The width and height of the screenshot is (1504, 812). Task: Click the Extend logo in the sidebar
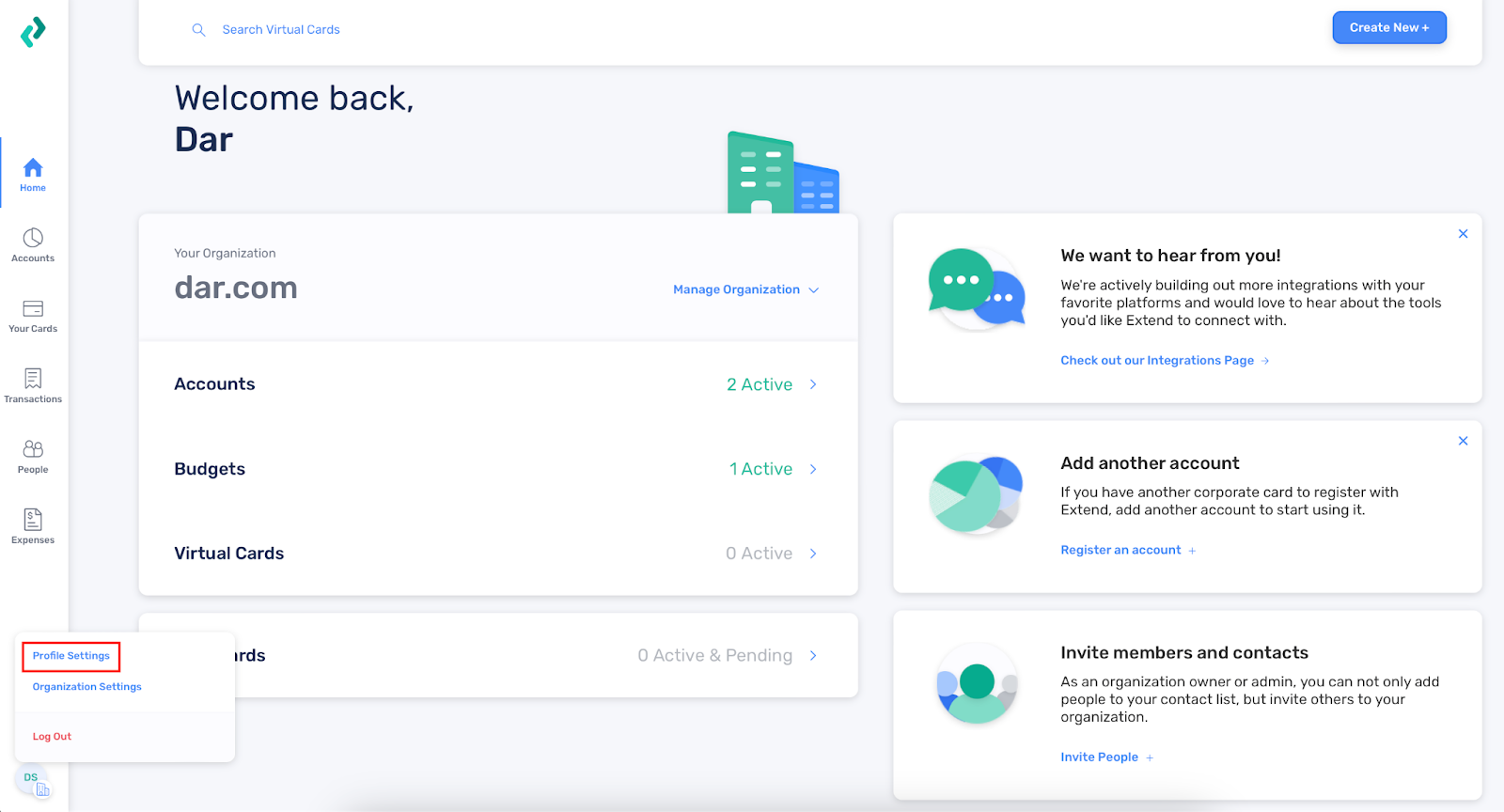point(33,32)
